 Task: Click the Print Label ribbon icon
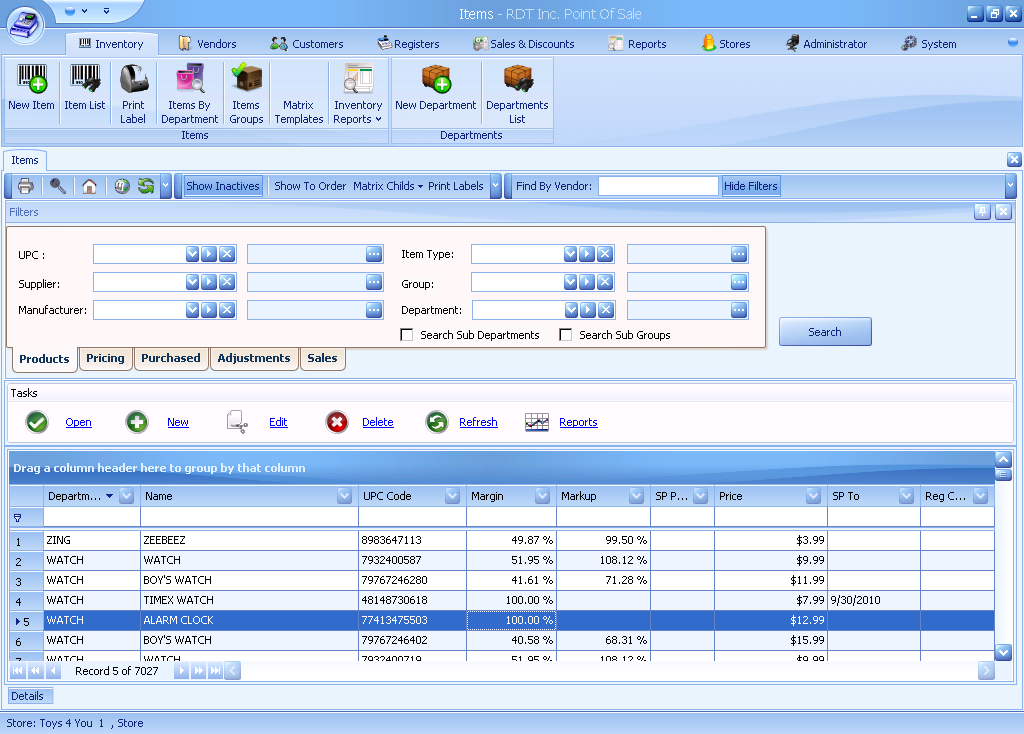coord(133,92)
